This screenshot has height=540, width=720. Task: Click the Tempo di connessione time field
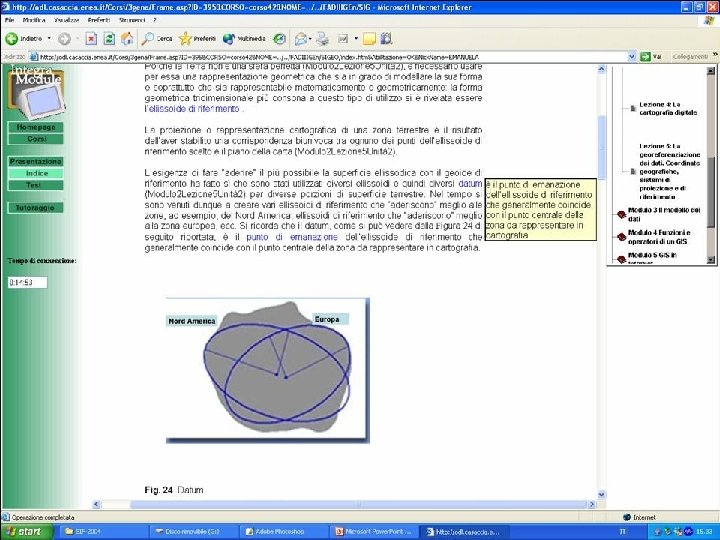click(28, 282)
